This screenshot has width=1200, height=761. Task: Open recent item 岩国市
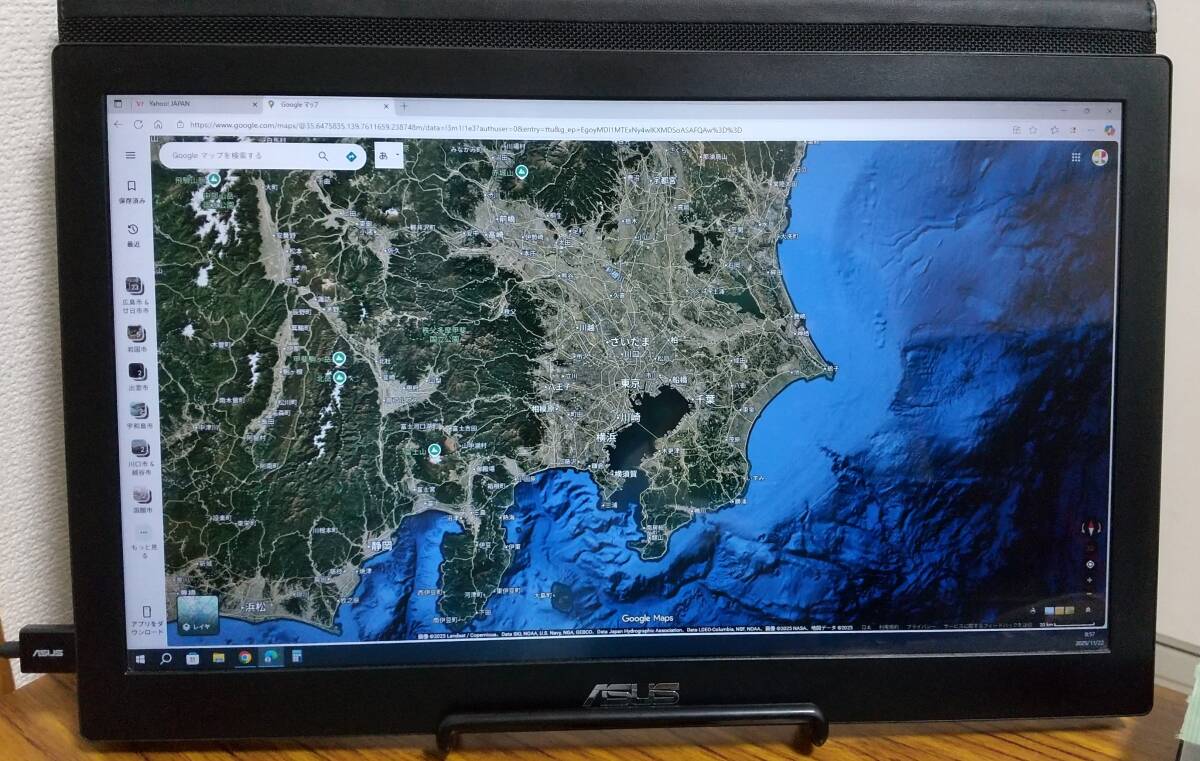click(x=137, y=340)
